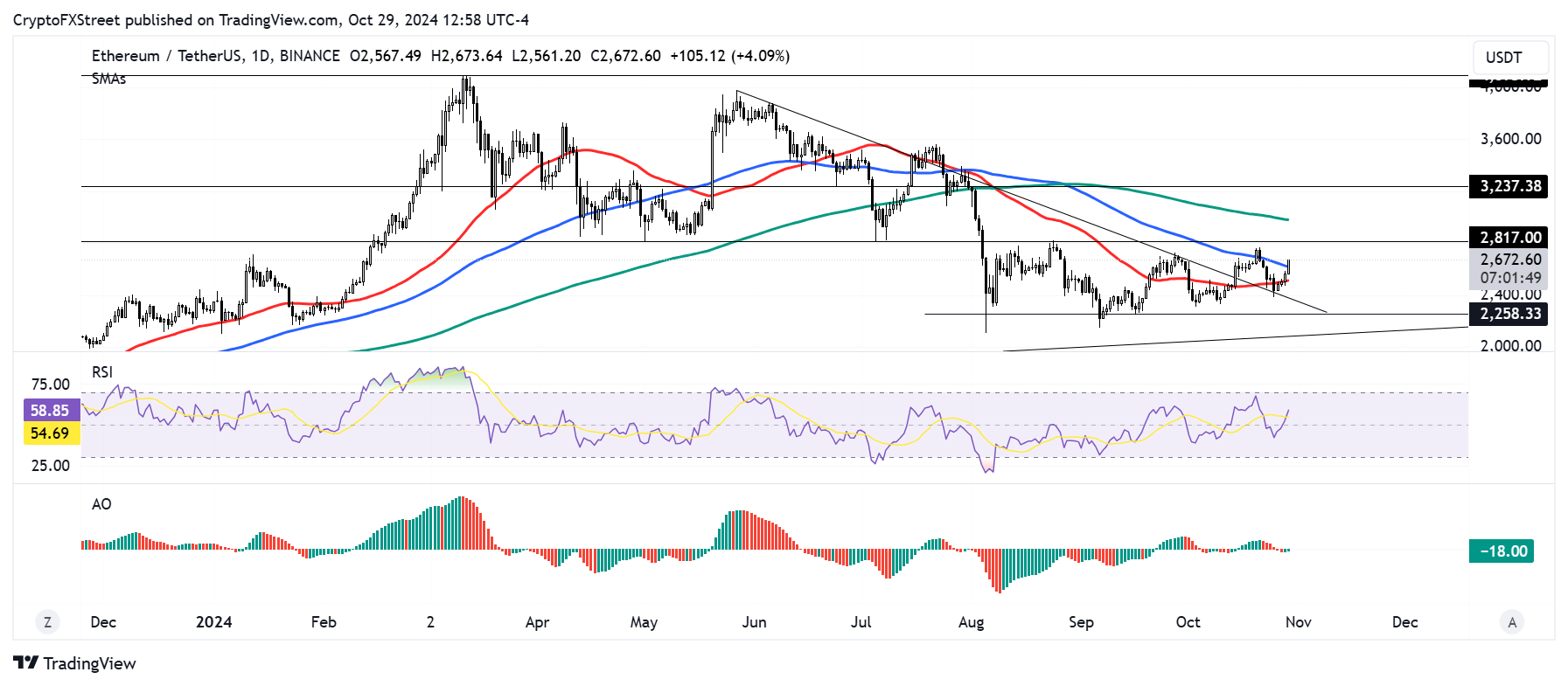Click the Dec label at axis start
The width and height of the screenshot is (1568, 686).
(x=103, y=622)
